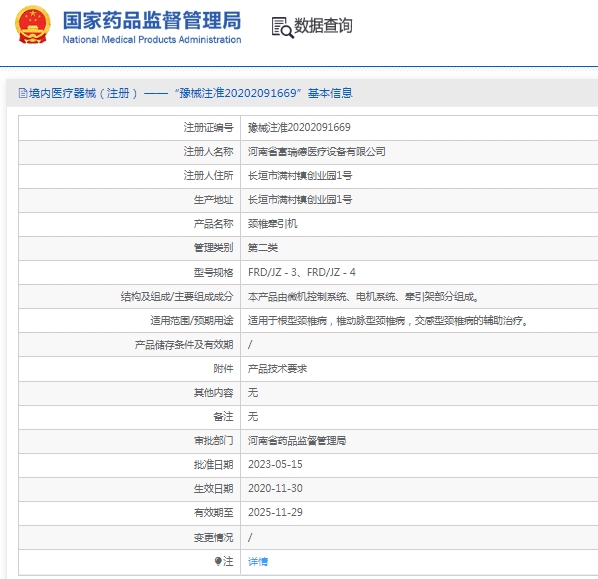Select 产品技术要求 attachment value
The width and height of the screenshot is (598, 579).
pos(277,368)
